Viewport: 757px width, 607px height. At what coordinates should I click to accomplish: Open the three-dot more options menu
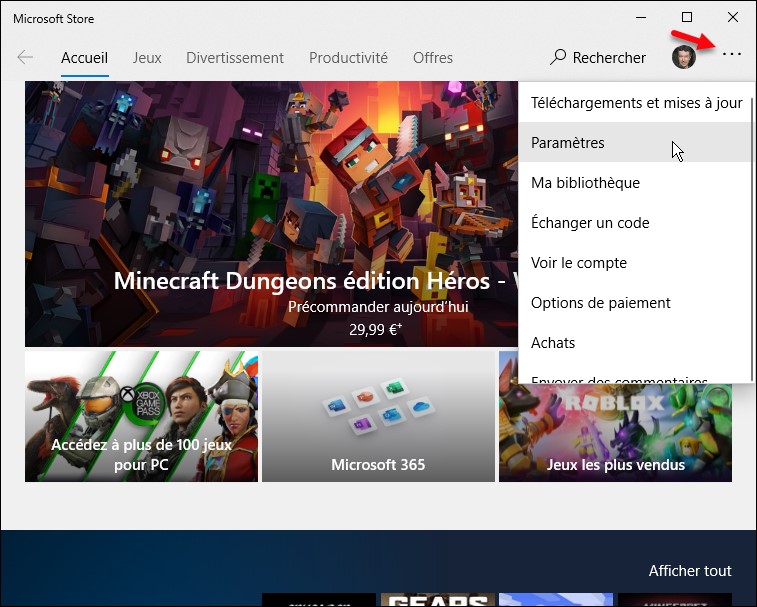[x=732, y=55]
